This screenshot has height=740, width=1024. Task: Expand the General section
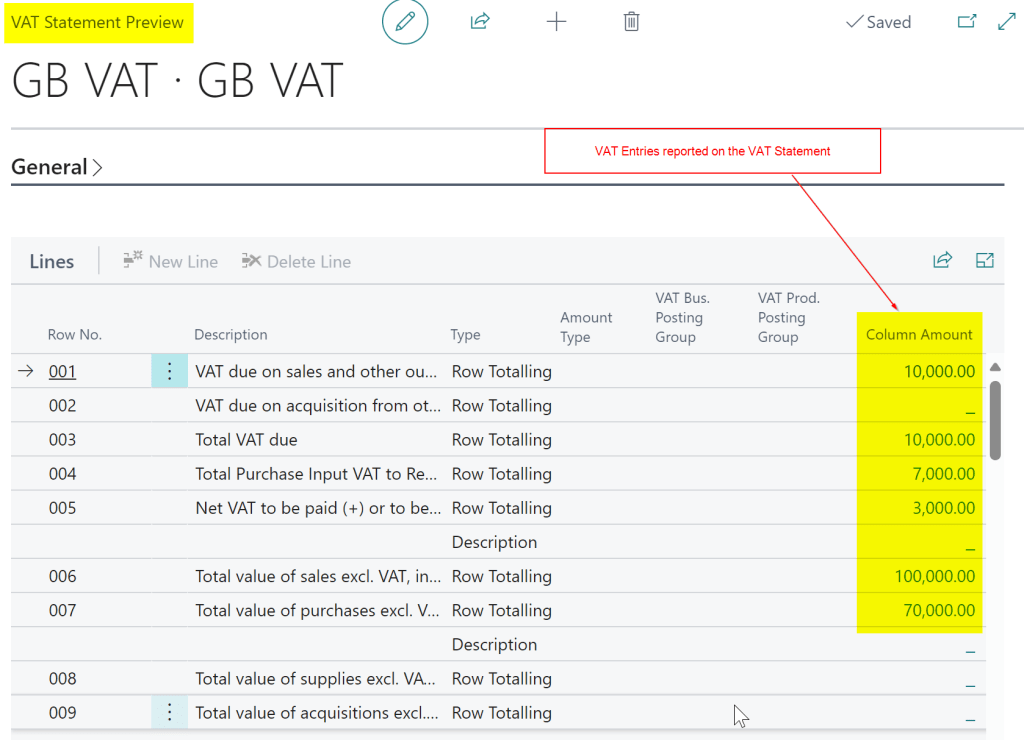(57, 167)
